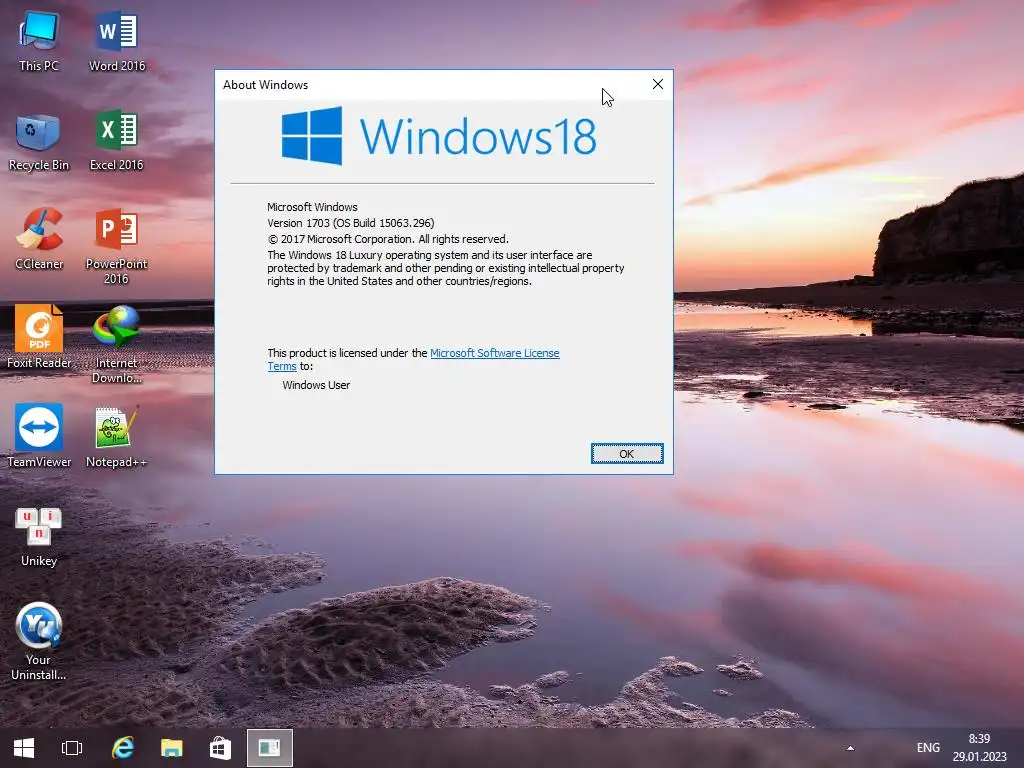Click the active winver taskbar item
This screenshot has width=1024, height=768.
click(x=269, y=748)
